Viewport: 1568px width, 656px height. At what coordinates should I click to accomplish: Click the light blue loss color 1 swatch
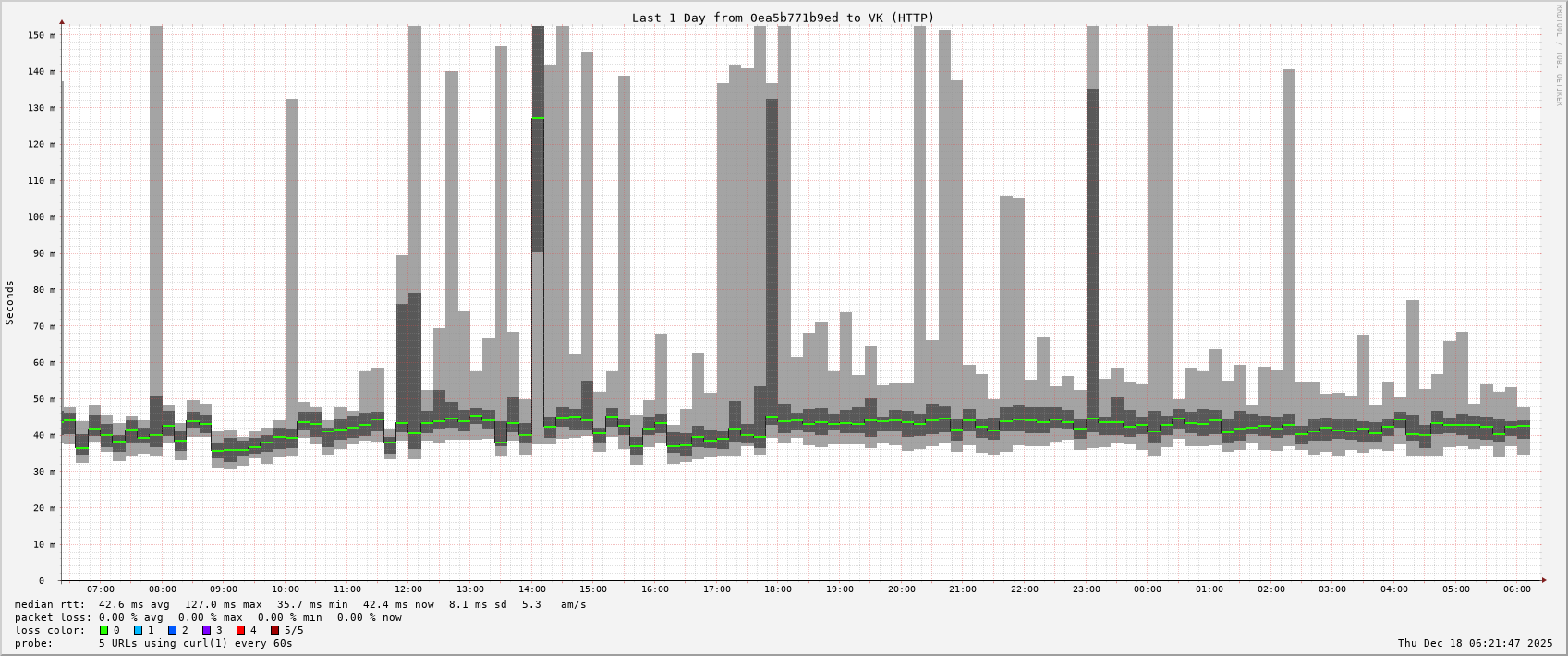(x=139, y=631)
